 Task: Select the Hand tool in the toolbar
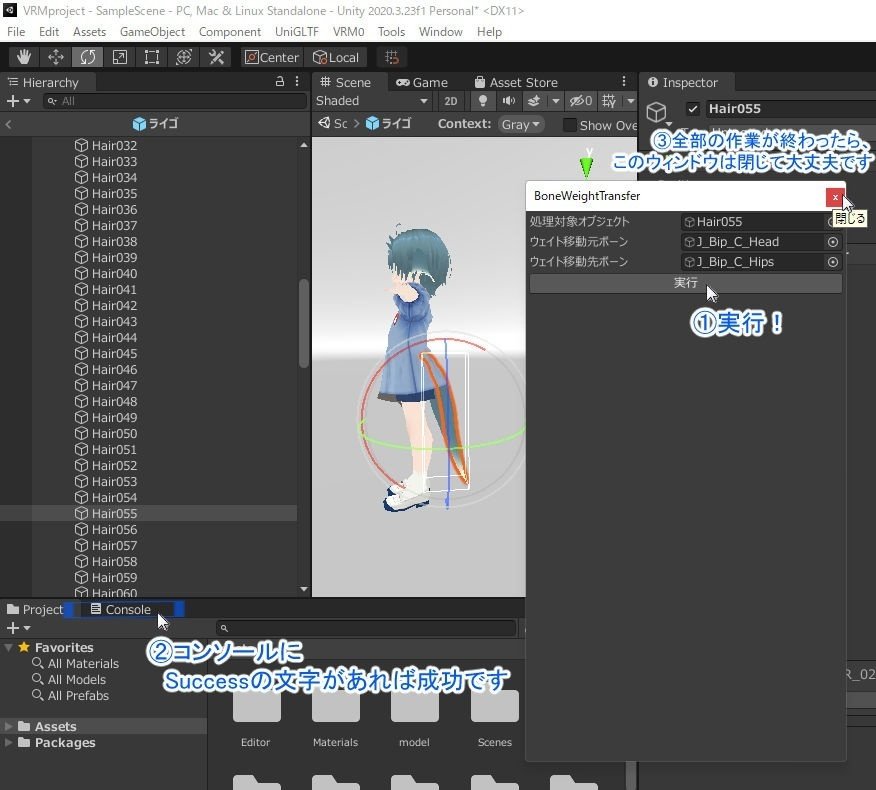pos(24,57)
